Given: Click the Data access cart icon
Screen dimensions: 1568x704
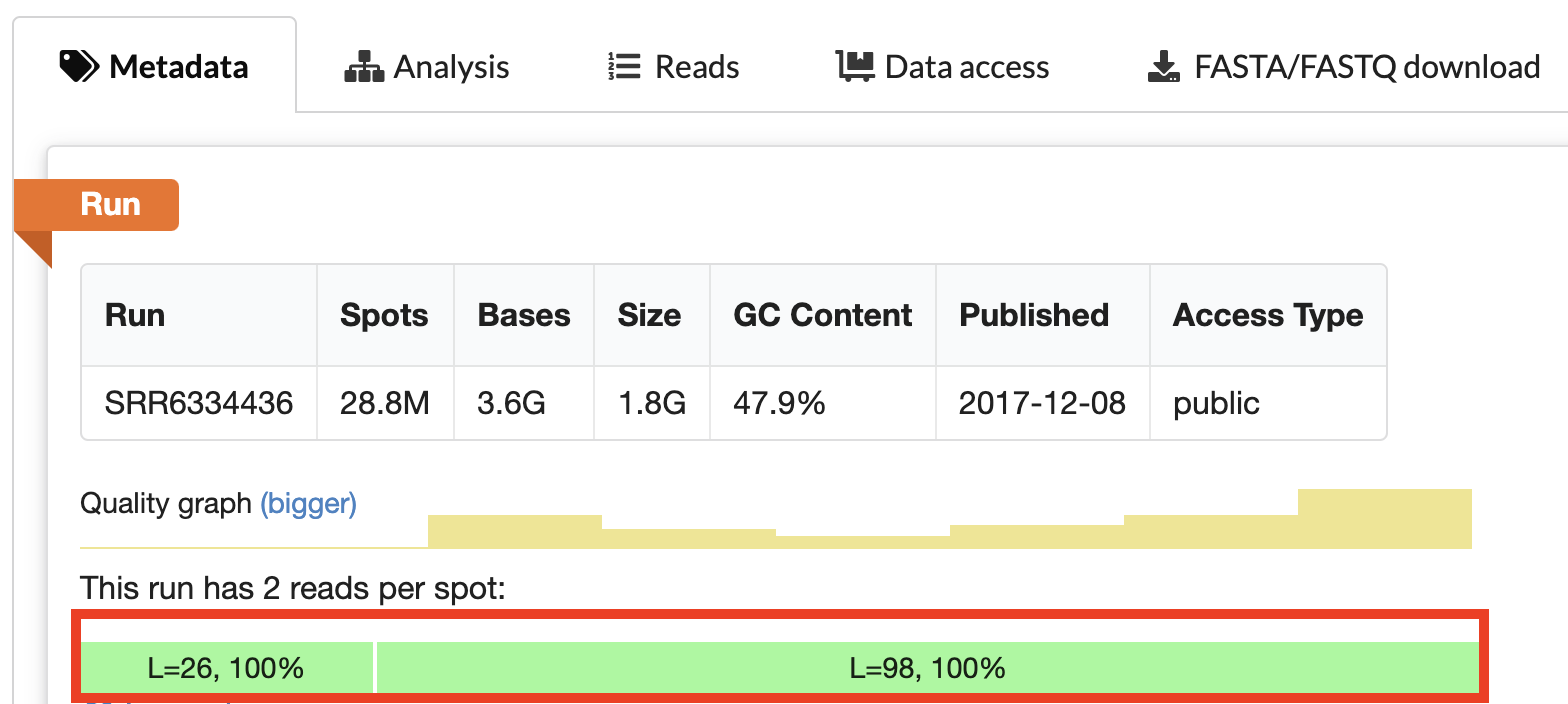Looking at the screenshot, I should [855, 67].
